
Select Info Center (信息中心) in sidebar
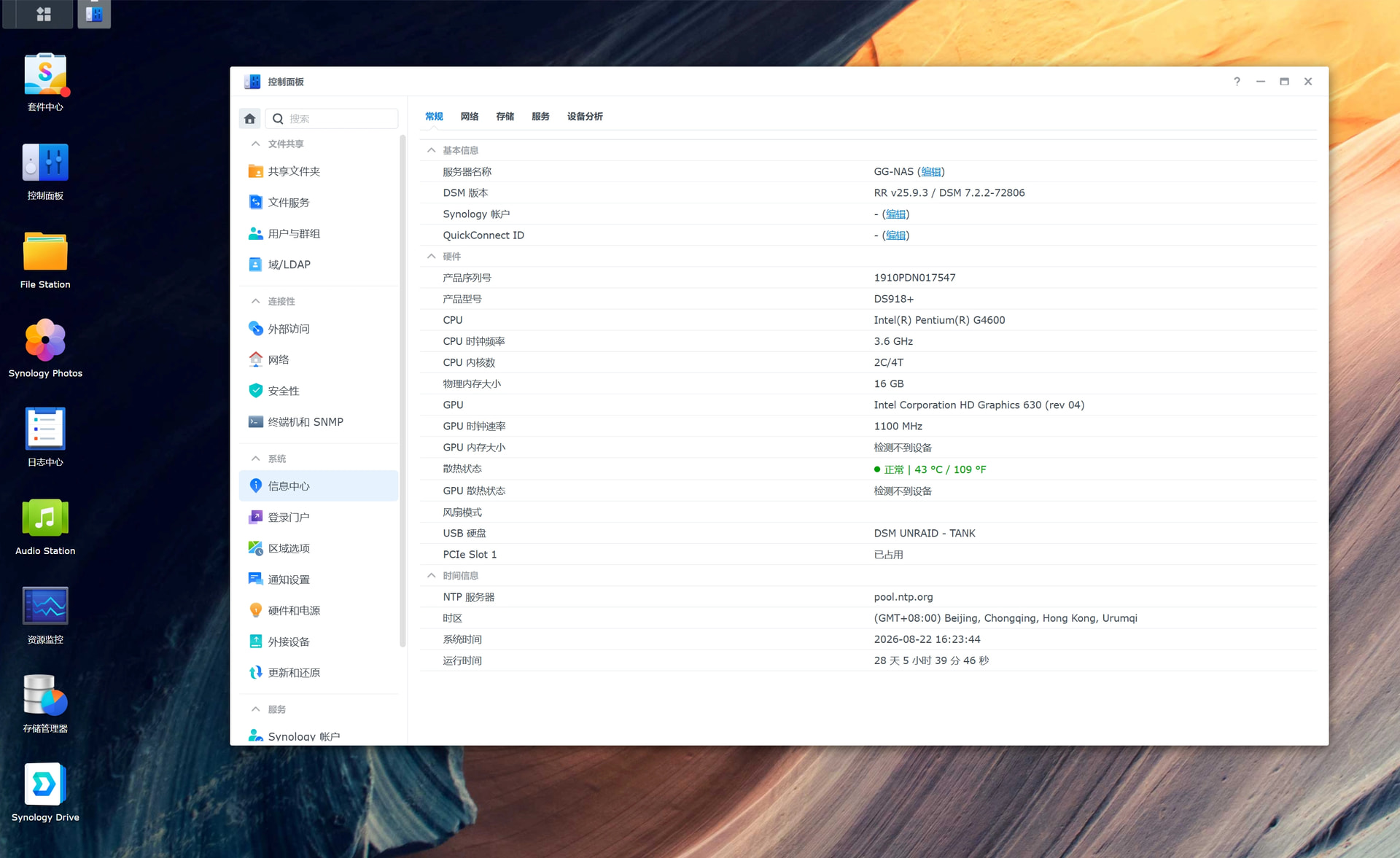[319, 486]
